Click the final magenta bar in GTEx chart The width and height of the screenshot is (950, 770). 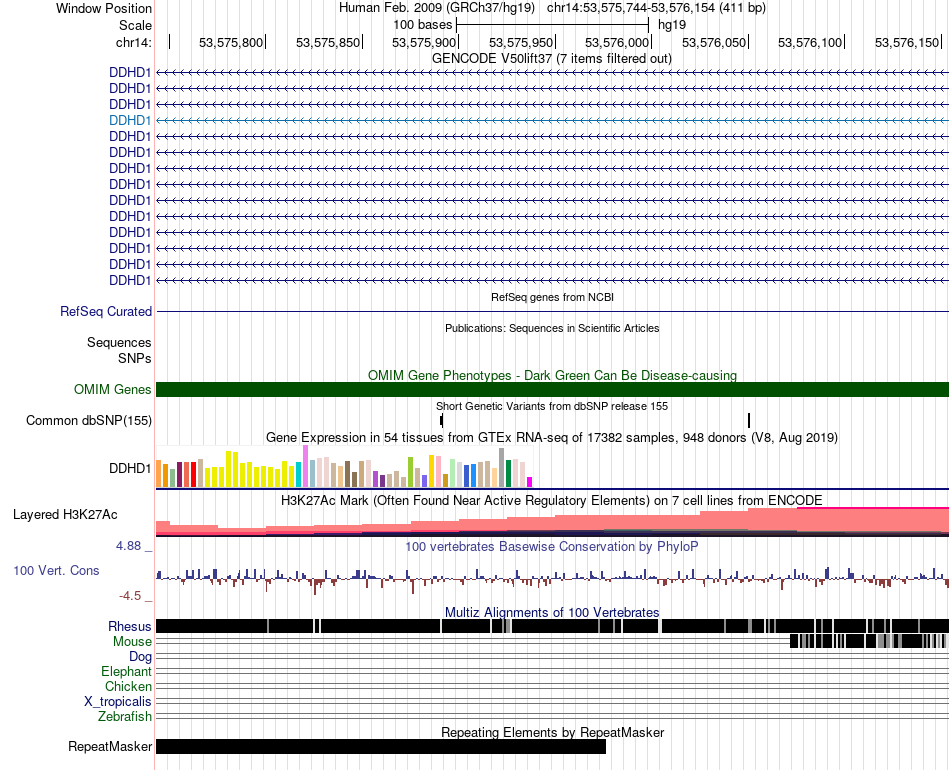pos(530,482)
